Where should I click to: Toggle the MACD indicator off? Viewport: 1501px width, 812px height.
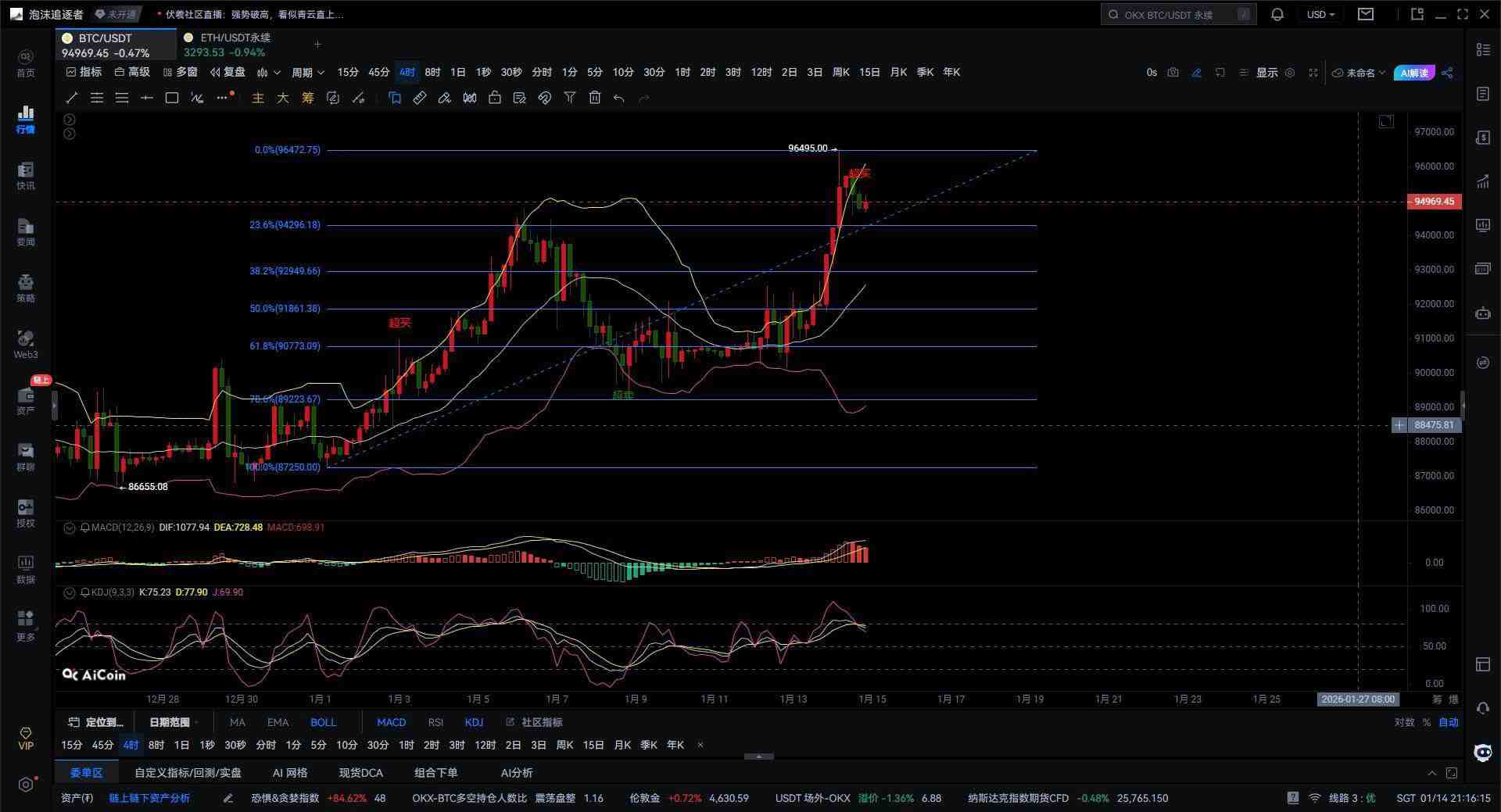pos(391,722)
